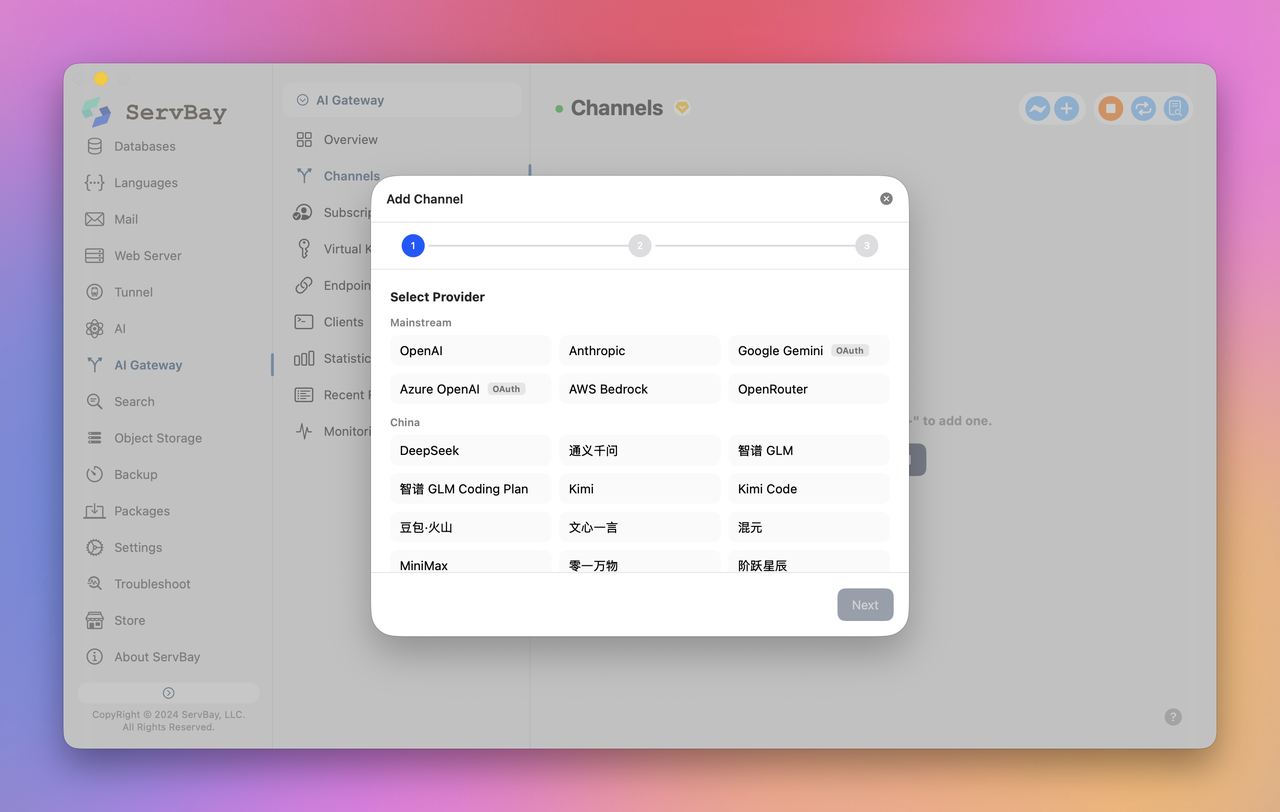Screen dimensions: 1280x812
Task: Choose Anthropic as the provider
Action: 640,351
